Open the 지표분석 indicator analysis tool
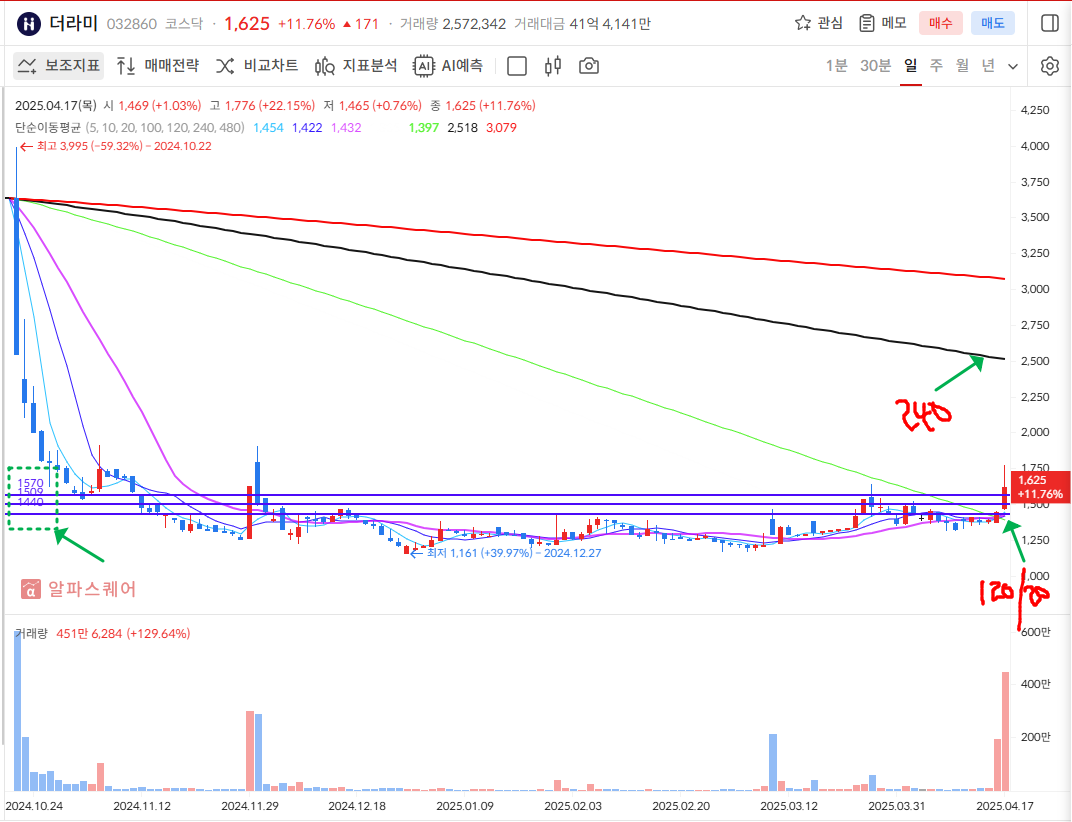The image size is (1072, 822). [356, 66]
